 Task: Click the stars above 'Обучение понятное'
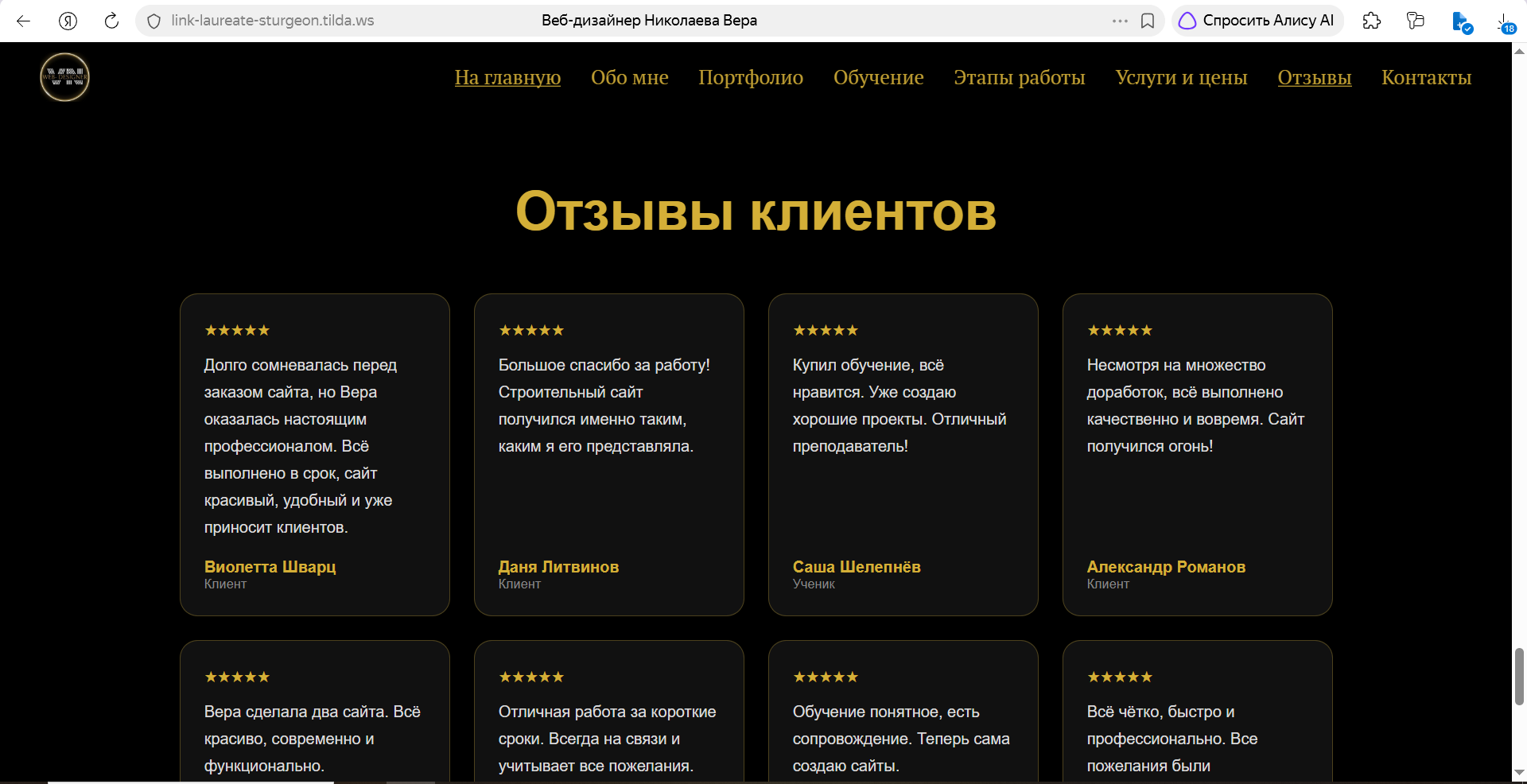[826, 677]
